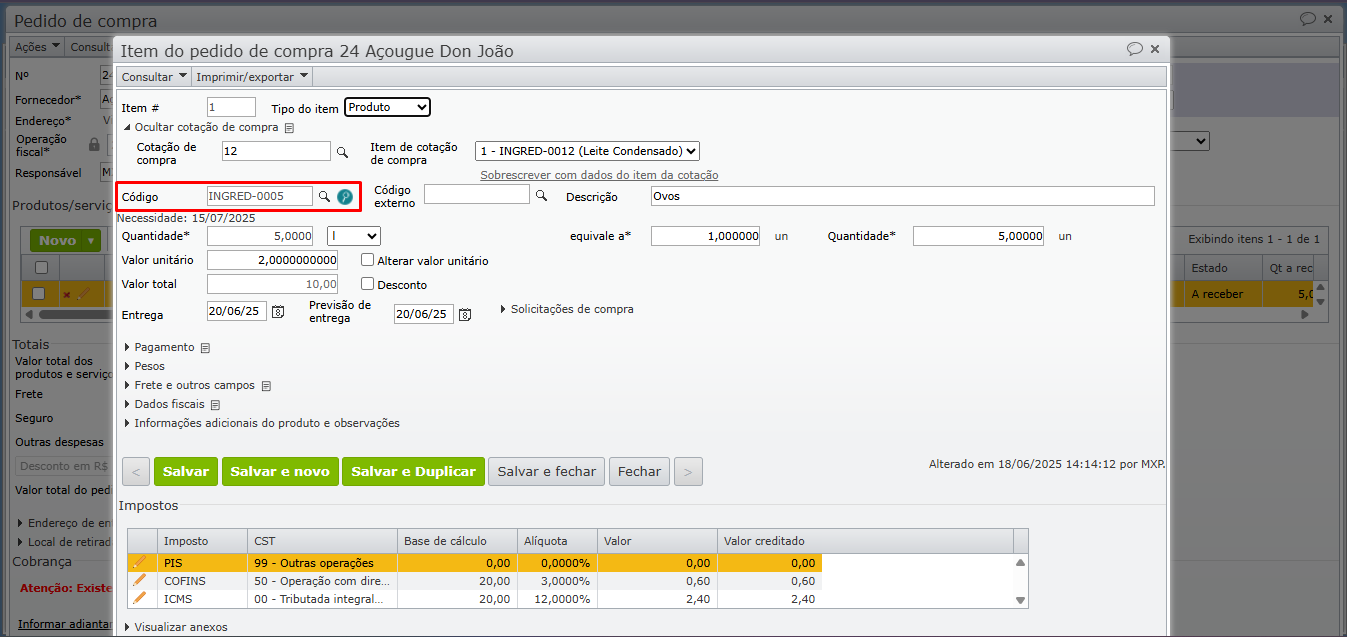Click Alíquota column header in Impostos table
Viewport: 1347px width, 637px height.
pos(557,541)
